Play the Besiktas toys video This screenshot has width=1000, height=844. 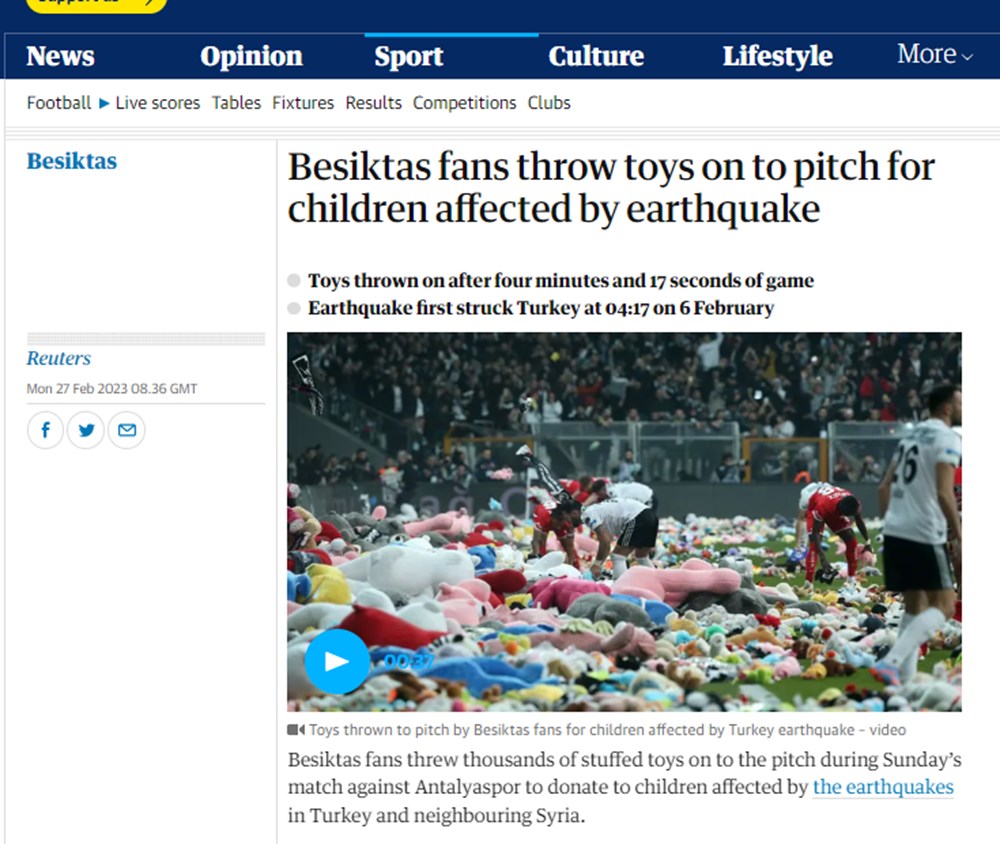tap(337, 661)
